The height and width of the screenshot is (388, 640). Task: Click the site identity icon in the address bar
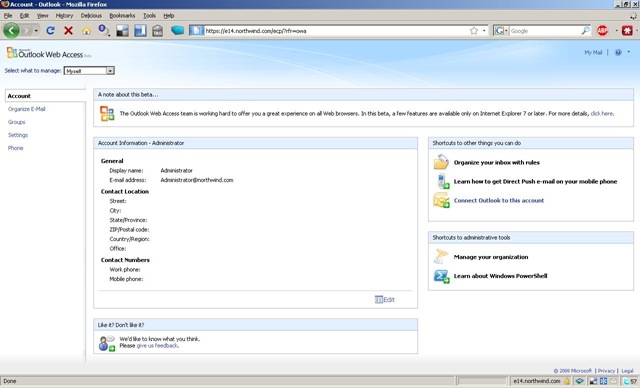196,31
